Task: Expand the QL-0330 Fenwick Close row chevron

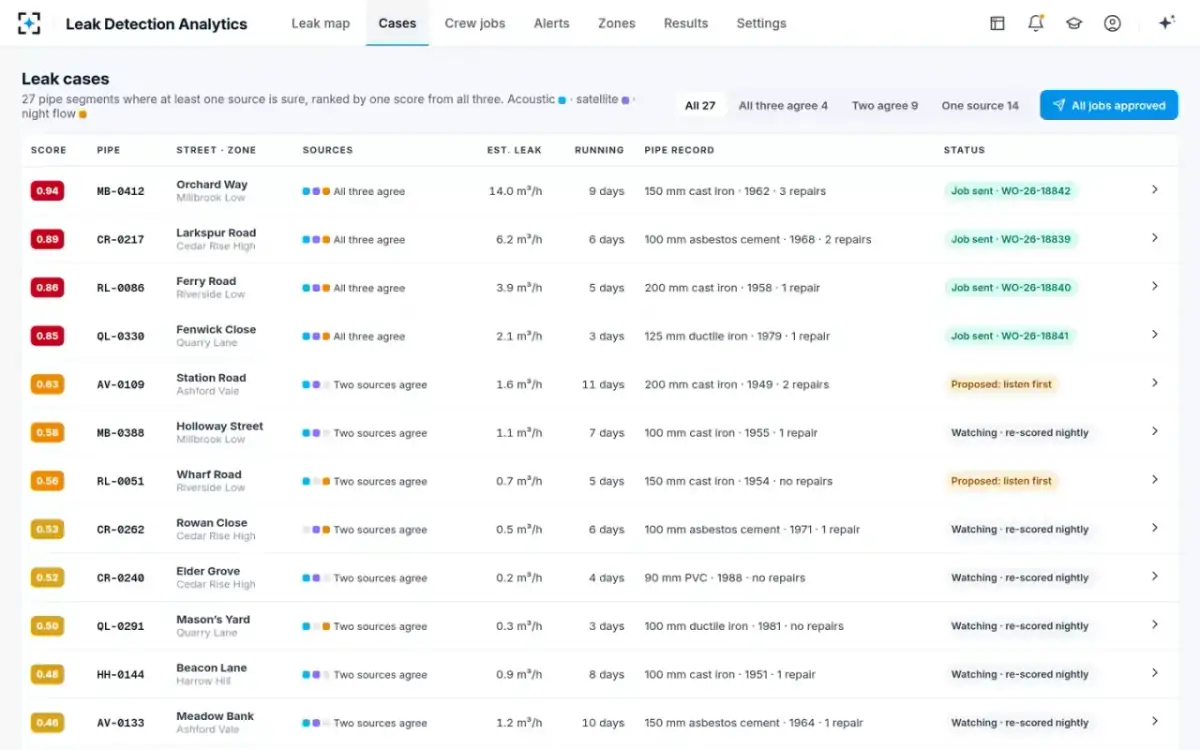Action: (1155, 334)
